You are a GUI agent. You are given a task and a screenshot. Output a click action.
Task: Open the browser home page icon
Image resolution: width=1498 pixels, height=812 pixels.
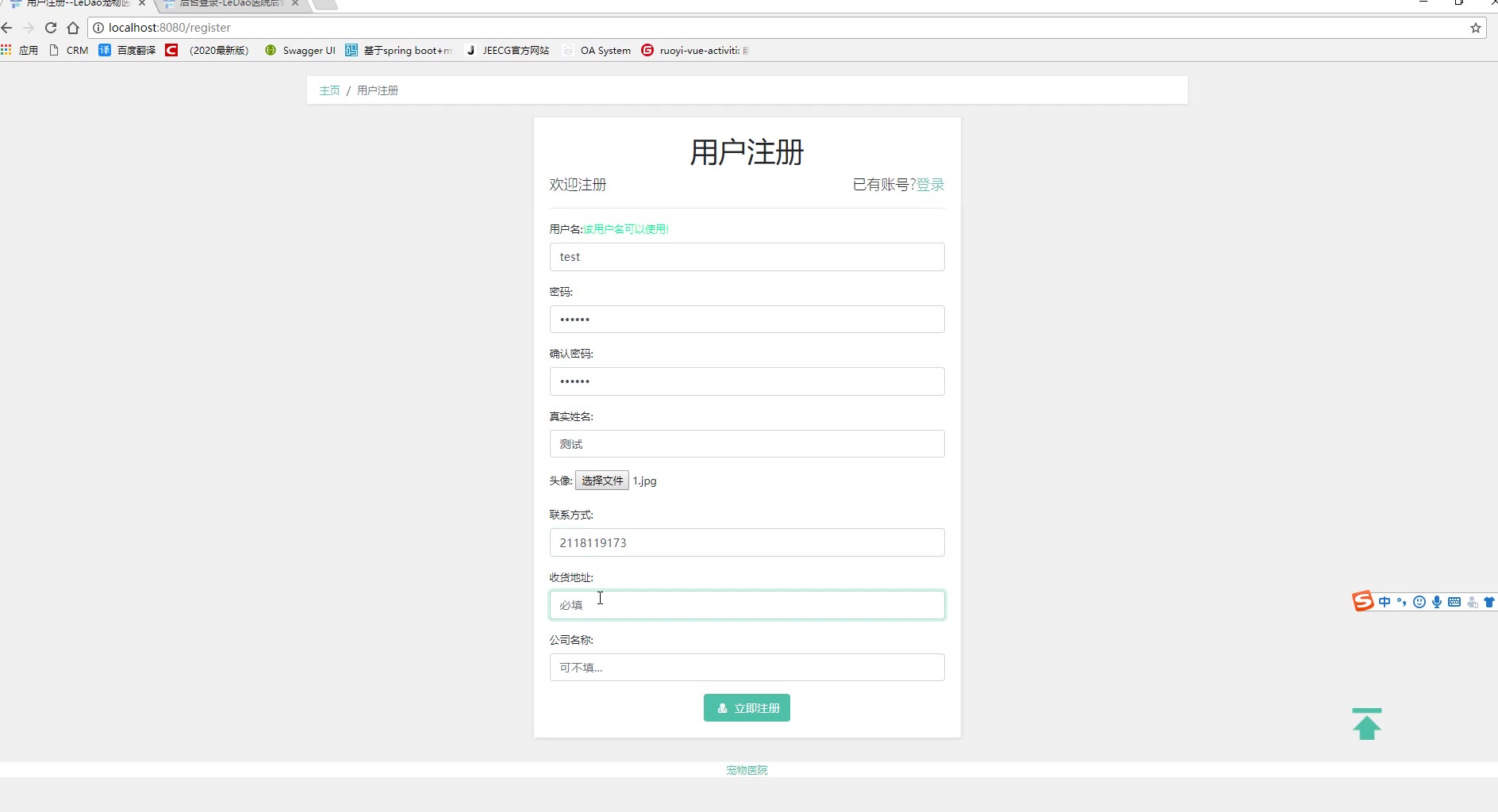[x=73, y=28]
